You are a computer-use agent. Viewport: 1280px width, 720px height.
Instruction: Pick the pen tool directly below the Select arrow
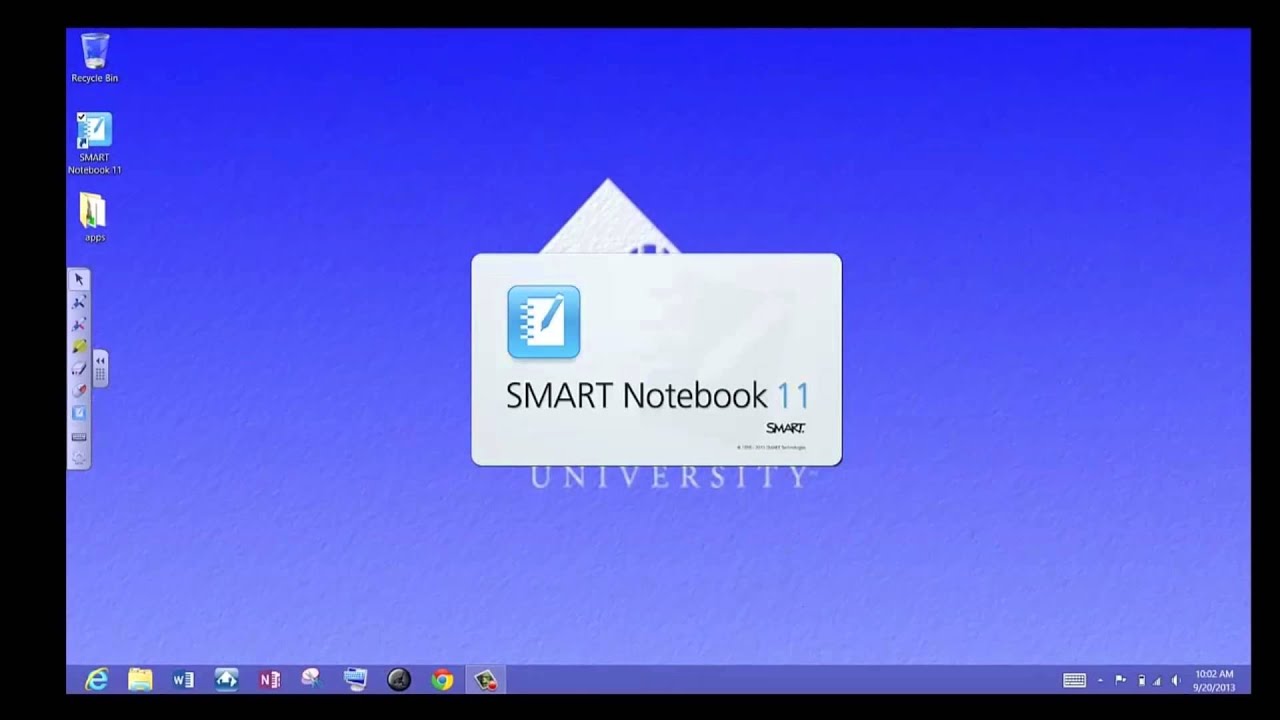(79, 302)
